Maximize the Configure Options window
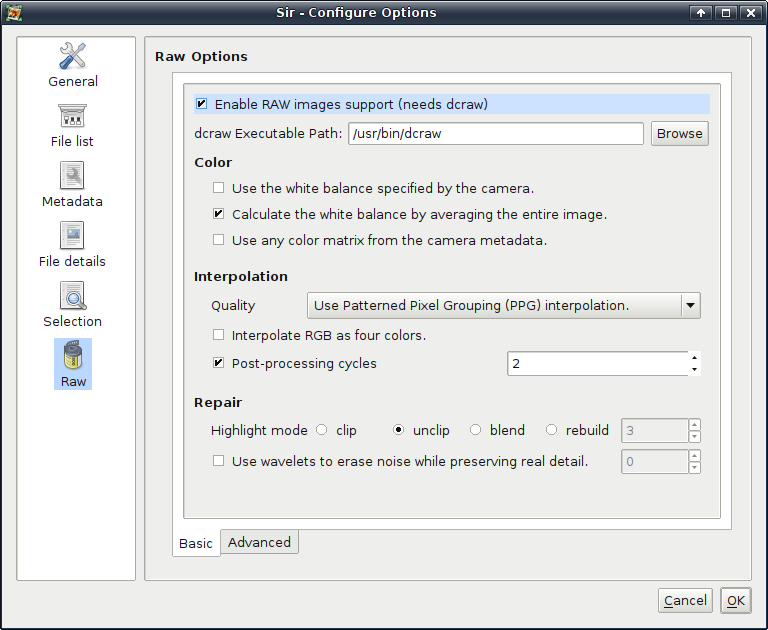 (726, 13)
